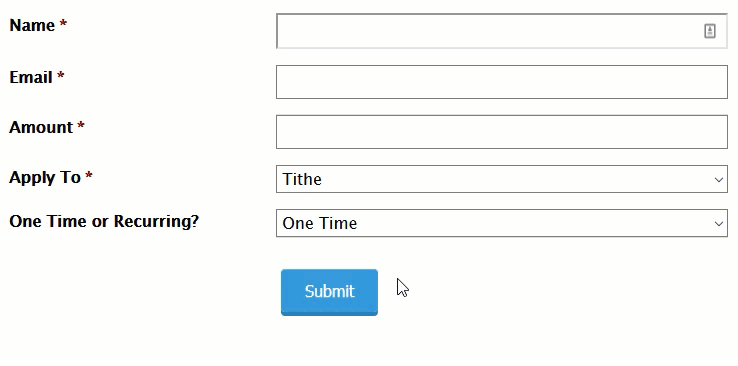Click the chevron arrow of the Tithe dropdown
The width and height of the screenshot is (738, 366).
(x=719, y=180)
